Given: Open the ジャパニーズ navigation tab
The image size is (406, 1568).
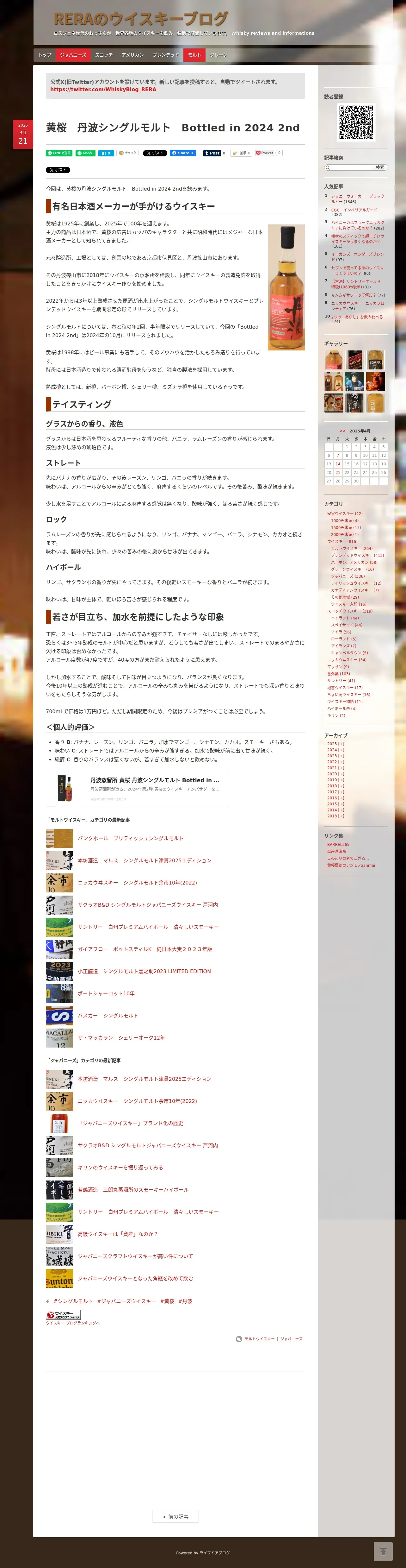Looking at the screenshot, I should [x=73, y=55].
